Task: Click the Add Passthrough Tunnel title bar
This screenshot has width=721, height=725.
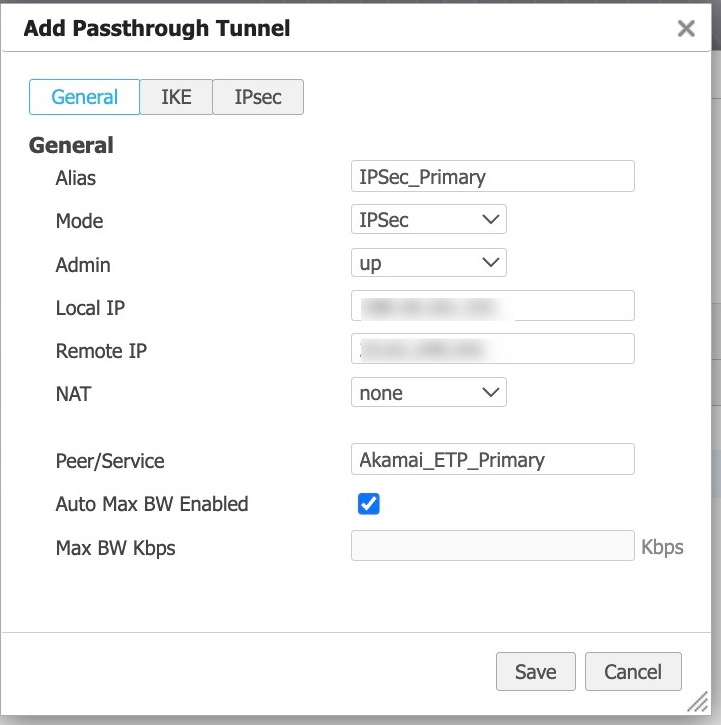Action: click(300, 28)
